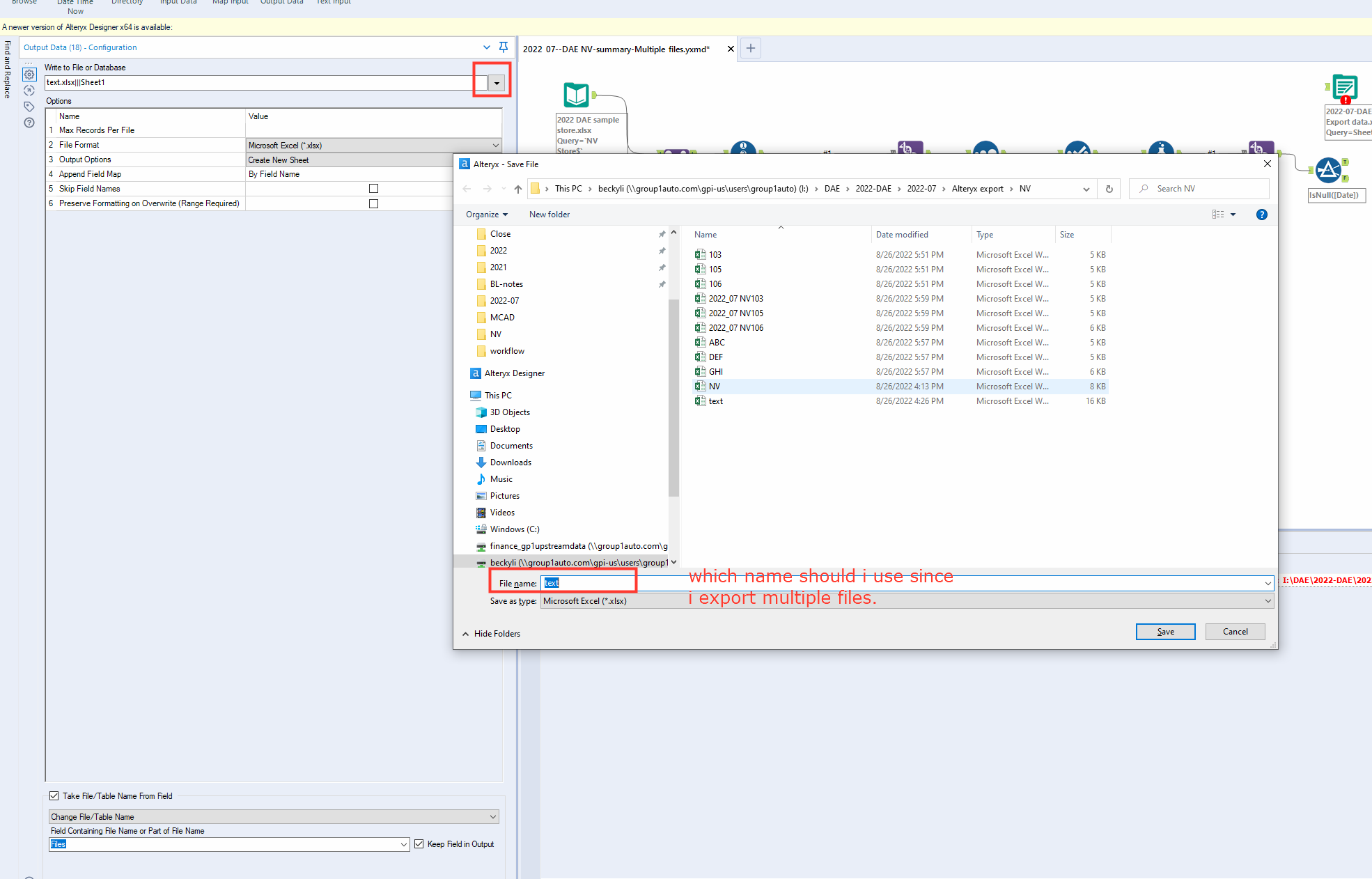
Task: Refresh the NV folder in the Save dialog
Action: (1109, 188)
